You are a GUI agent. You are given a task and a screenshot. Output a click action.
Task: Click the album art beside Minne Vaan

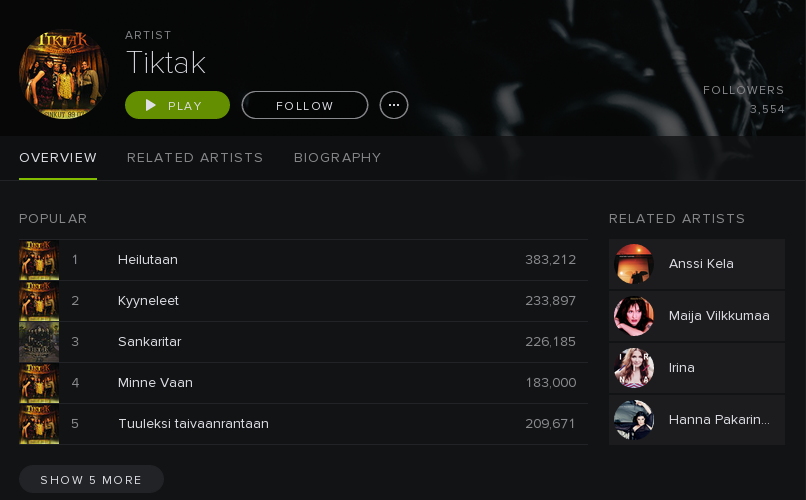39,383
